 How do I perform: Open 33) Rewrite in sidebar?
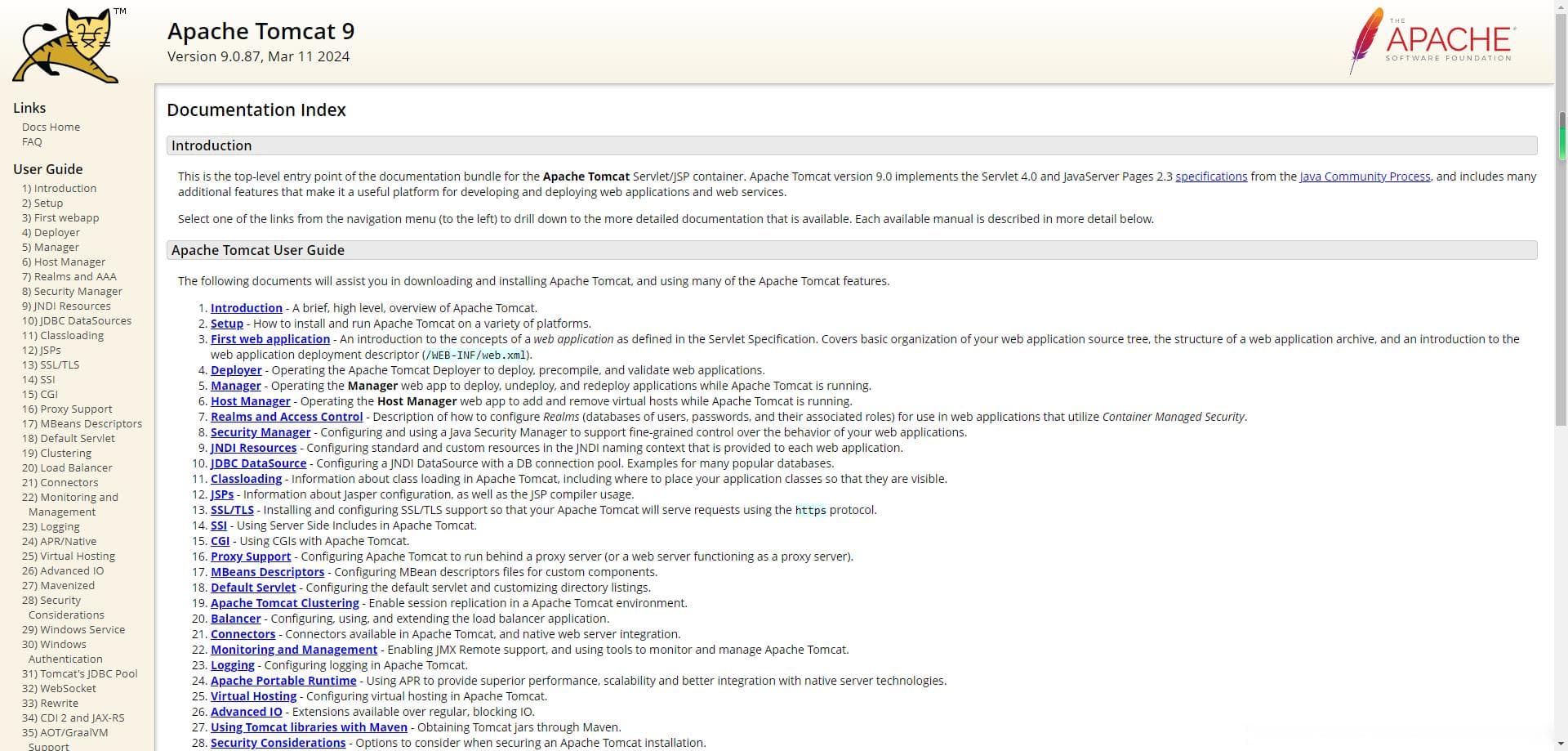(x=50, y=703)
